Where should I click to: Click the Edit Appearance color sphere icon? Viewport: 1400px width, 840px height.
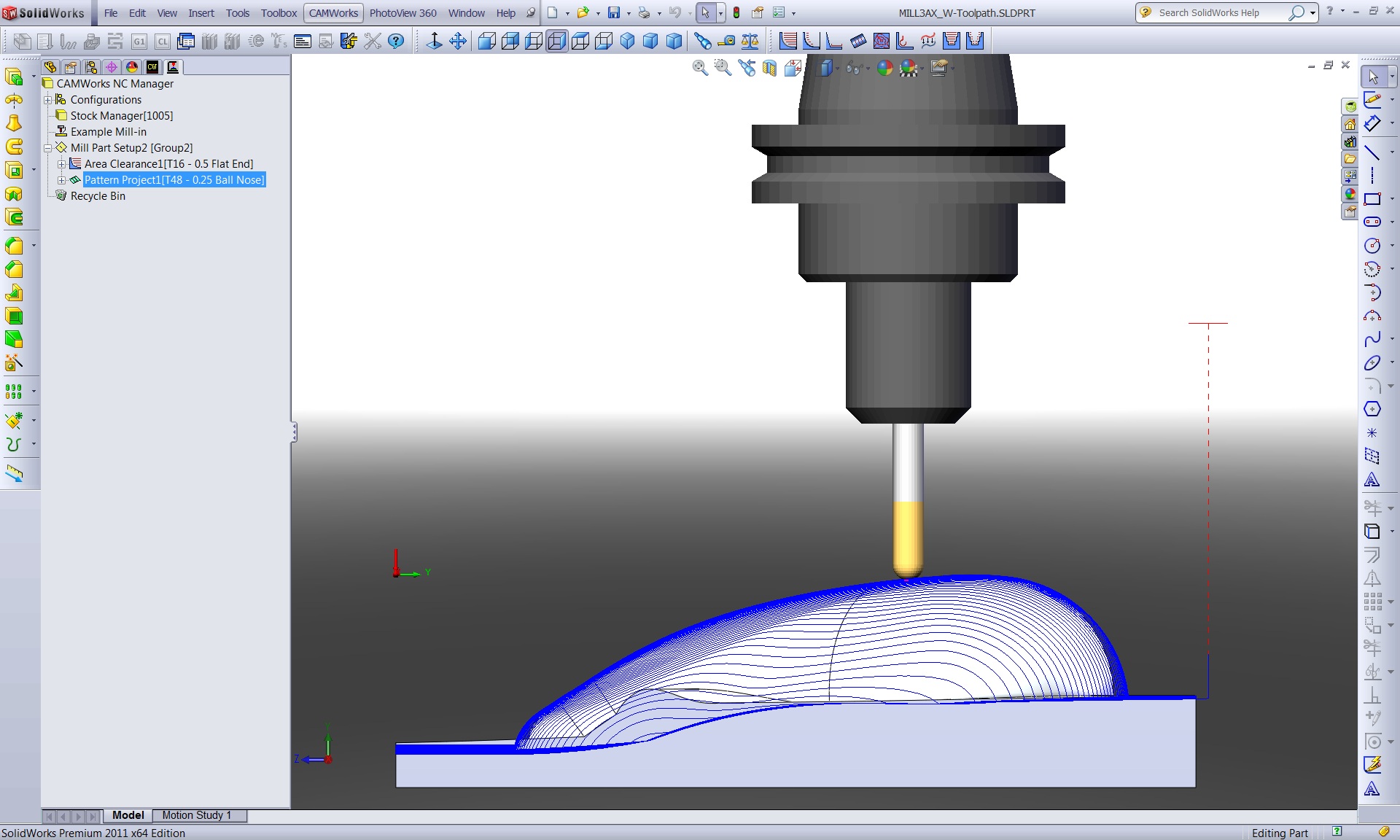(x=885, y=67)
